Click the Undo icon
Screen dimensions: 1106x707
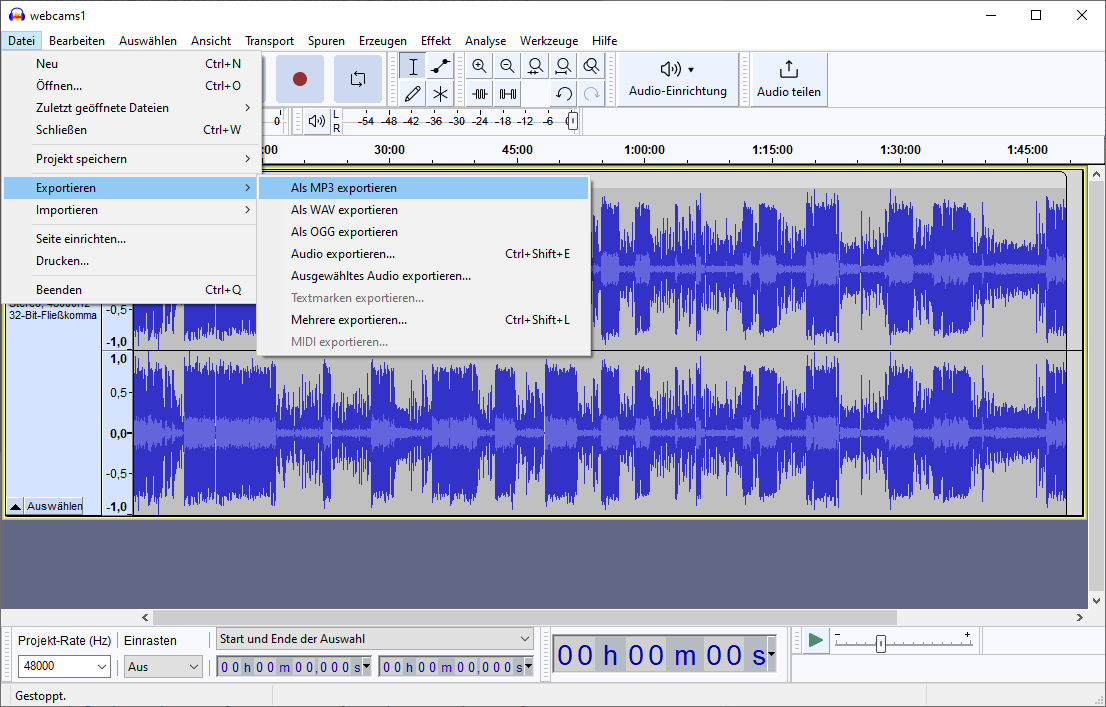pos(562,93)
